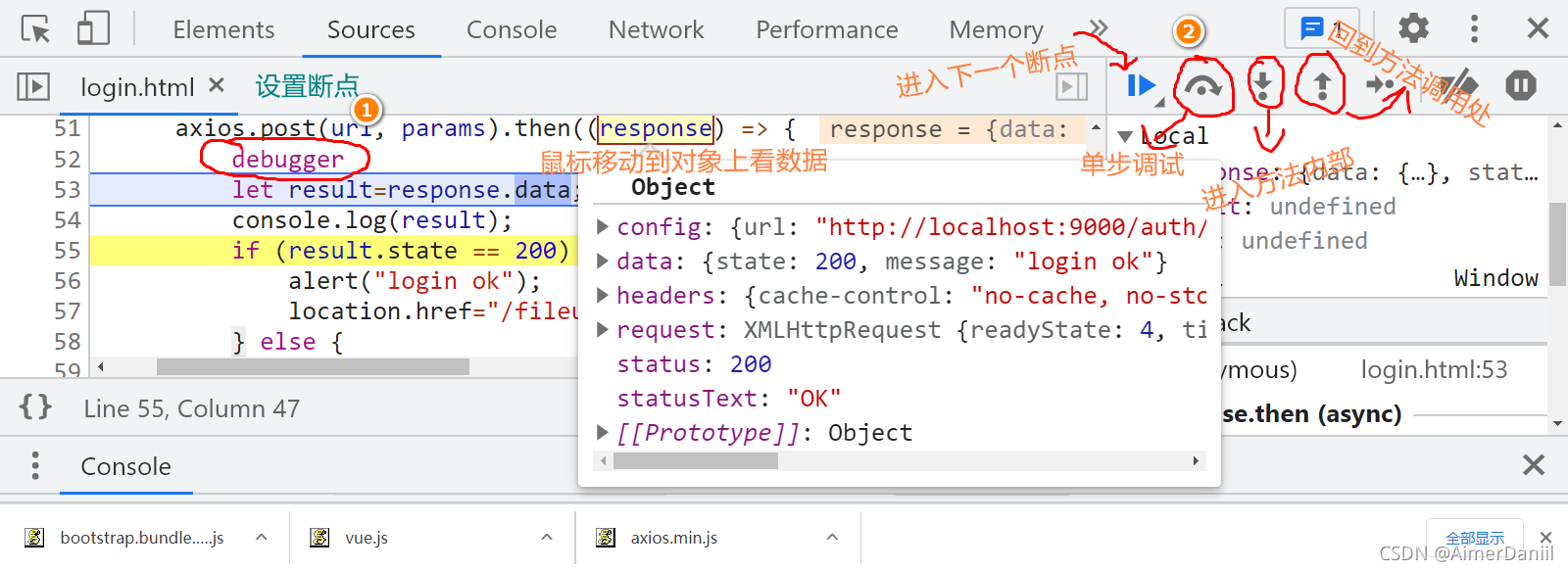This screenshot has height=571, width=1568.
Task: Click line number 55 gutter
Action: [68, 251]
